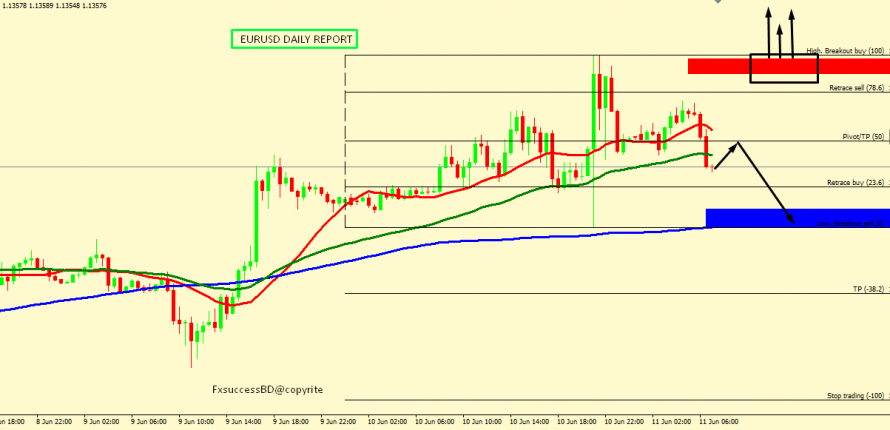Click the Retrace sell (78.6) level label
This screenshot has width=890, height=430.
[x=856, y=88]
